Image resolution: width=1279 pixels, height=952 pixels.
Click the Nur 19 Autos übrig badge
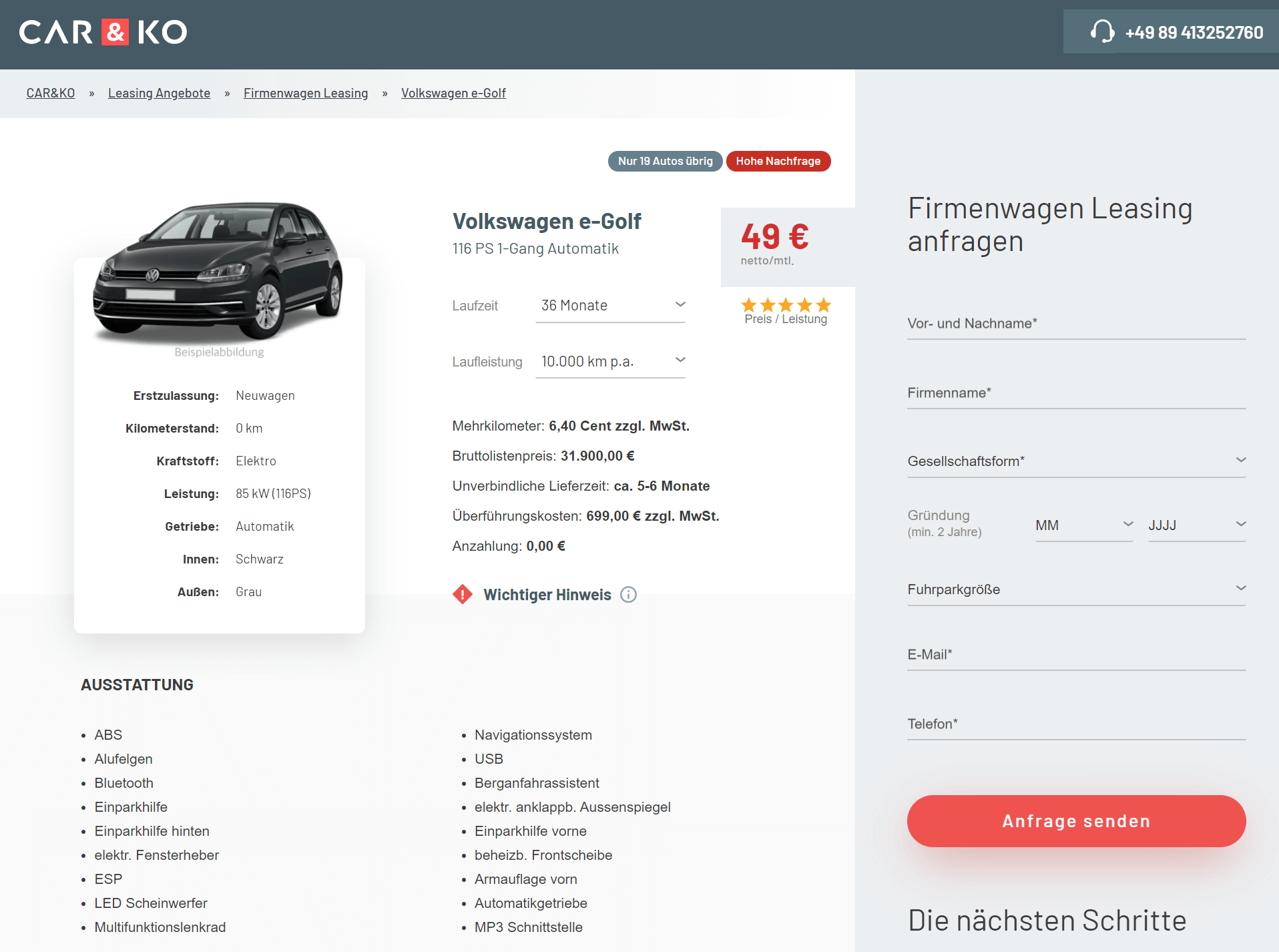pyautogui.click(x=665, y=161)
